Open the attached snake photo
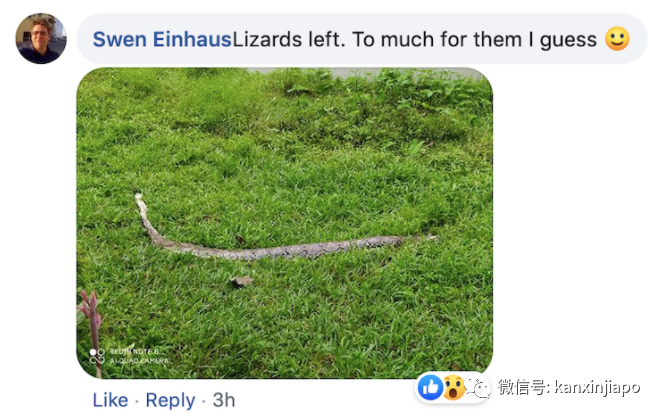Viewport: 662px width, 418px height. (x=285, y=223)
